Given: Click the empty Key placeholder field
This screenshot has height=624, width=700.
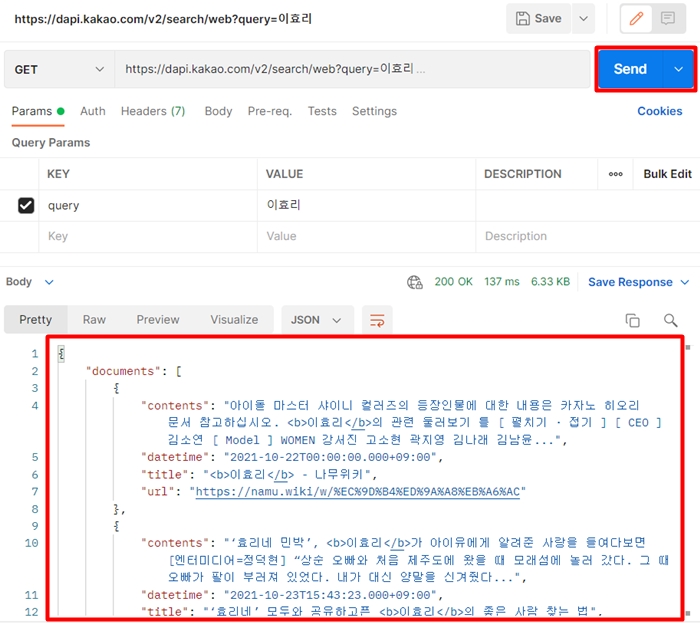Looking at the screenshot, I should [148, 237].
